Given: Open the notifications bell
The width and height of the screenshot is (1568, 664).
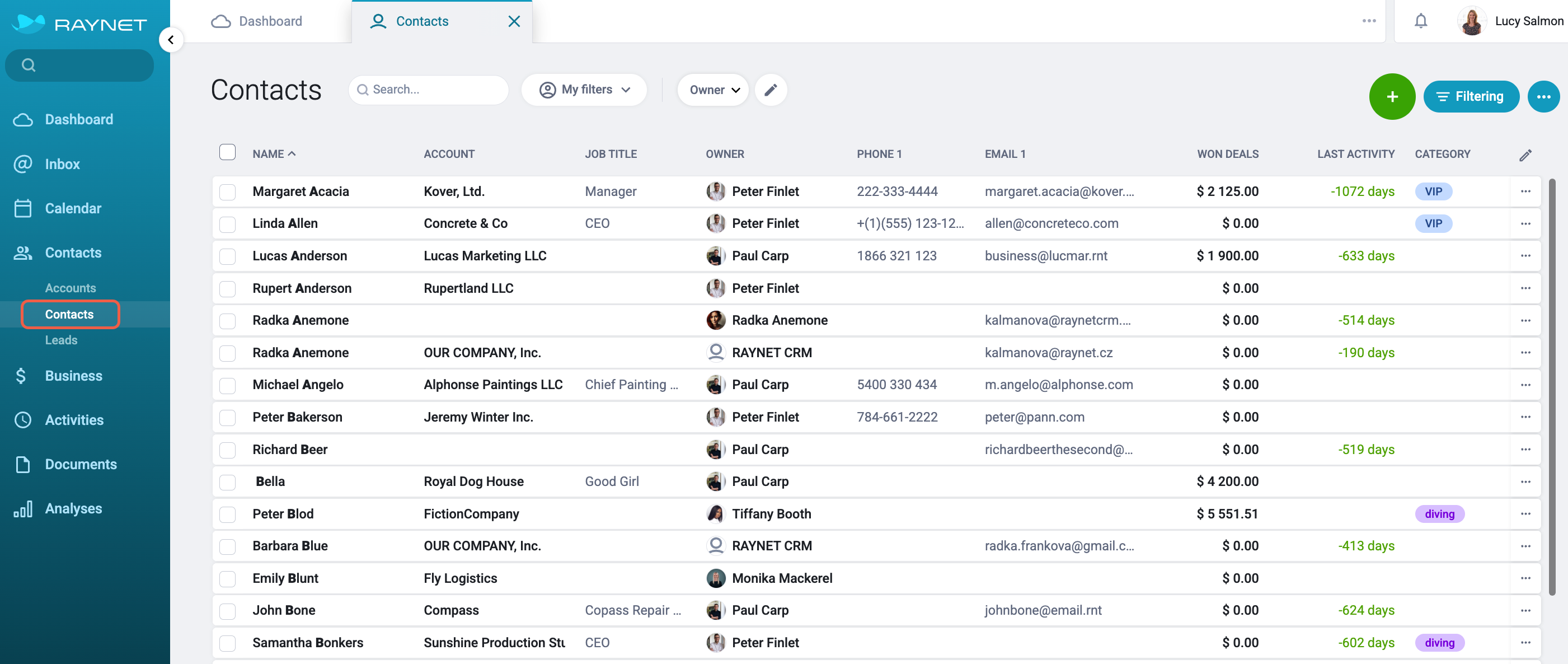Looking at the screenshot, I should coord(1420,21).
